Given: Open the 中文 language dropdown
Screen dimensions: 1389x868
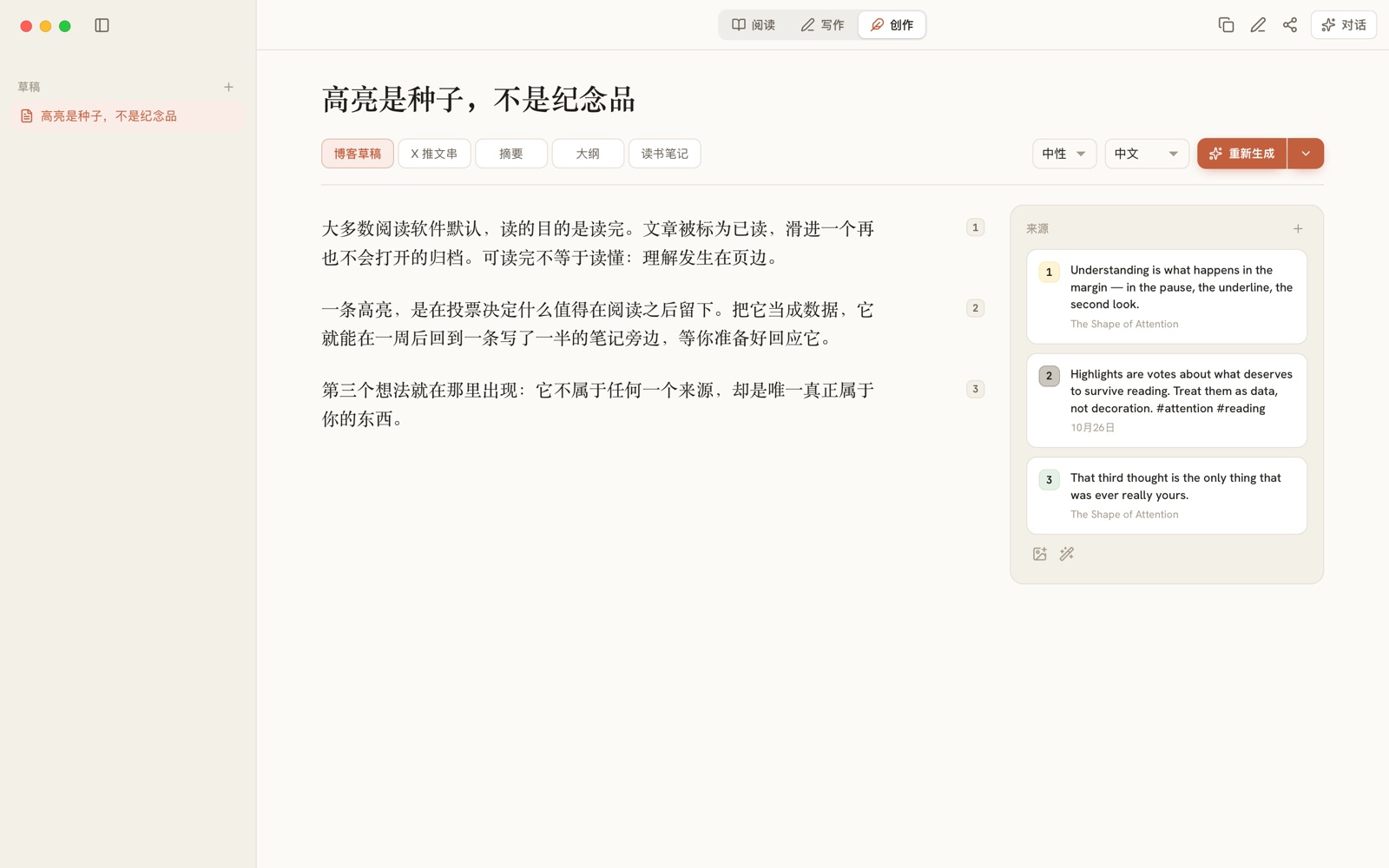Looking at the screenshot, I should coord(1147,154).
